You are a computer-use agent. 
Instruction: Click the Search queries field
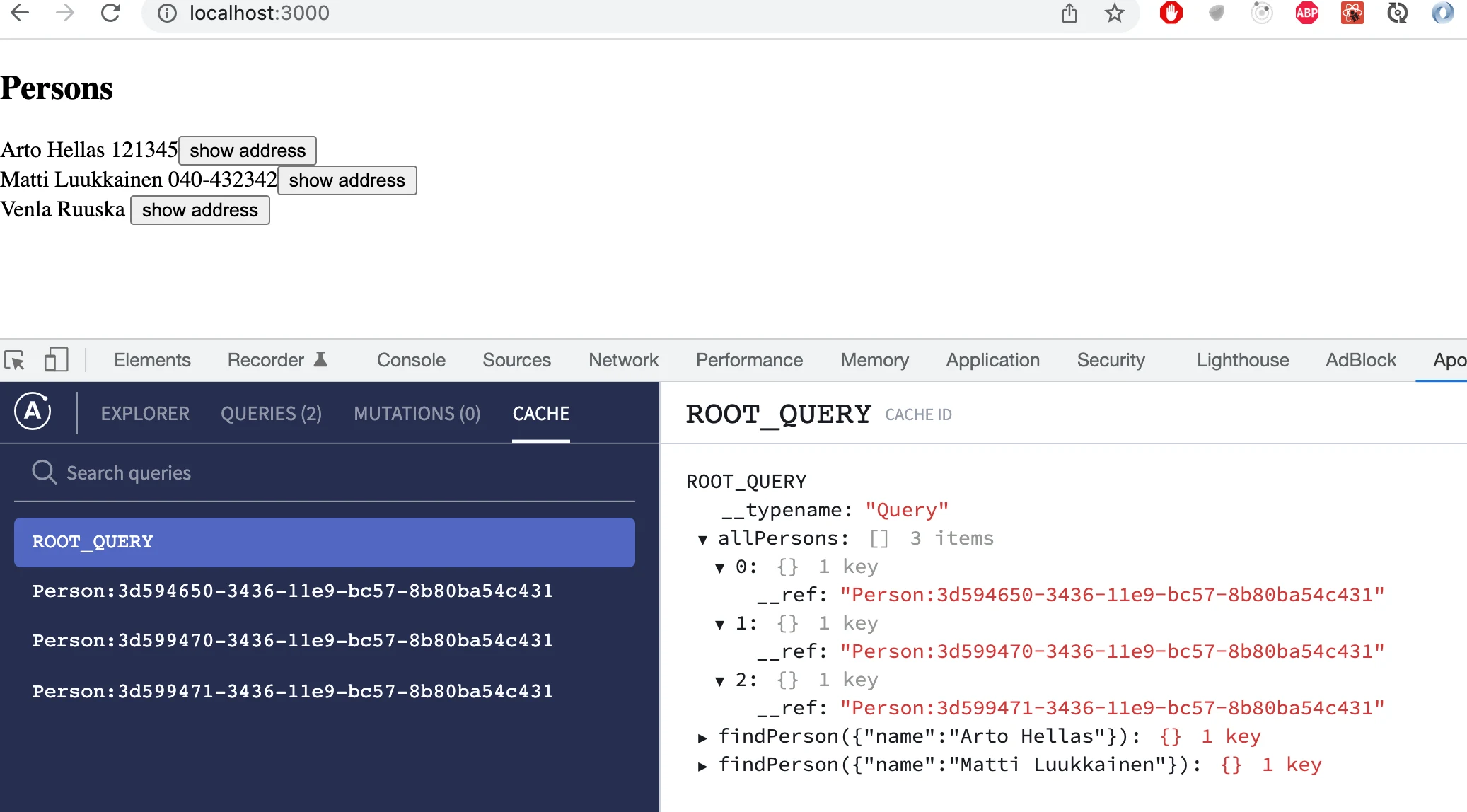(325, 473)
